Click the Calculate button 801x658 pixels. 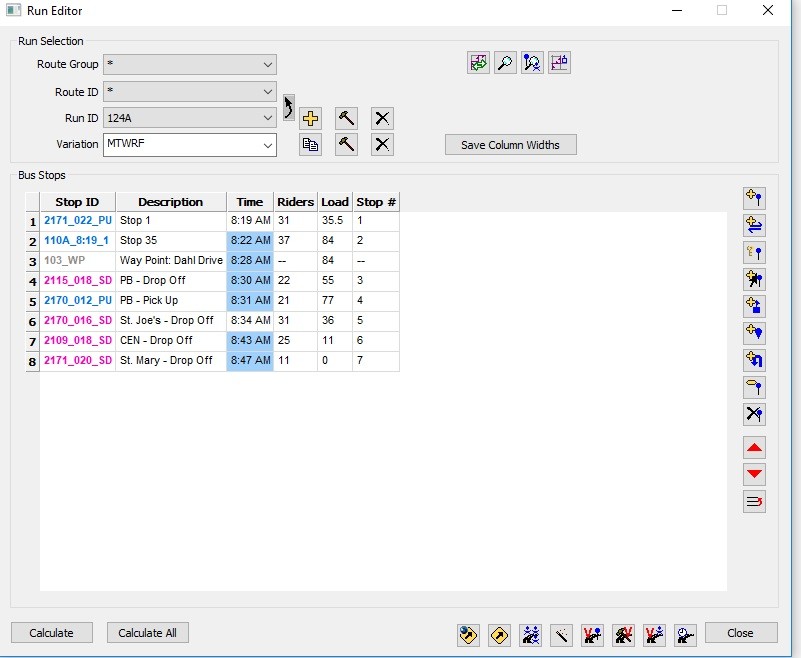tap(52, 633)
